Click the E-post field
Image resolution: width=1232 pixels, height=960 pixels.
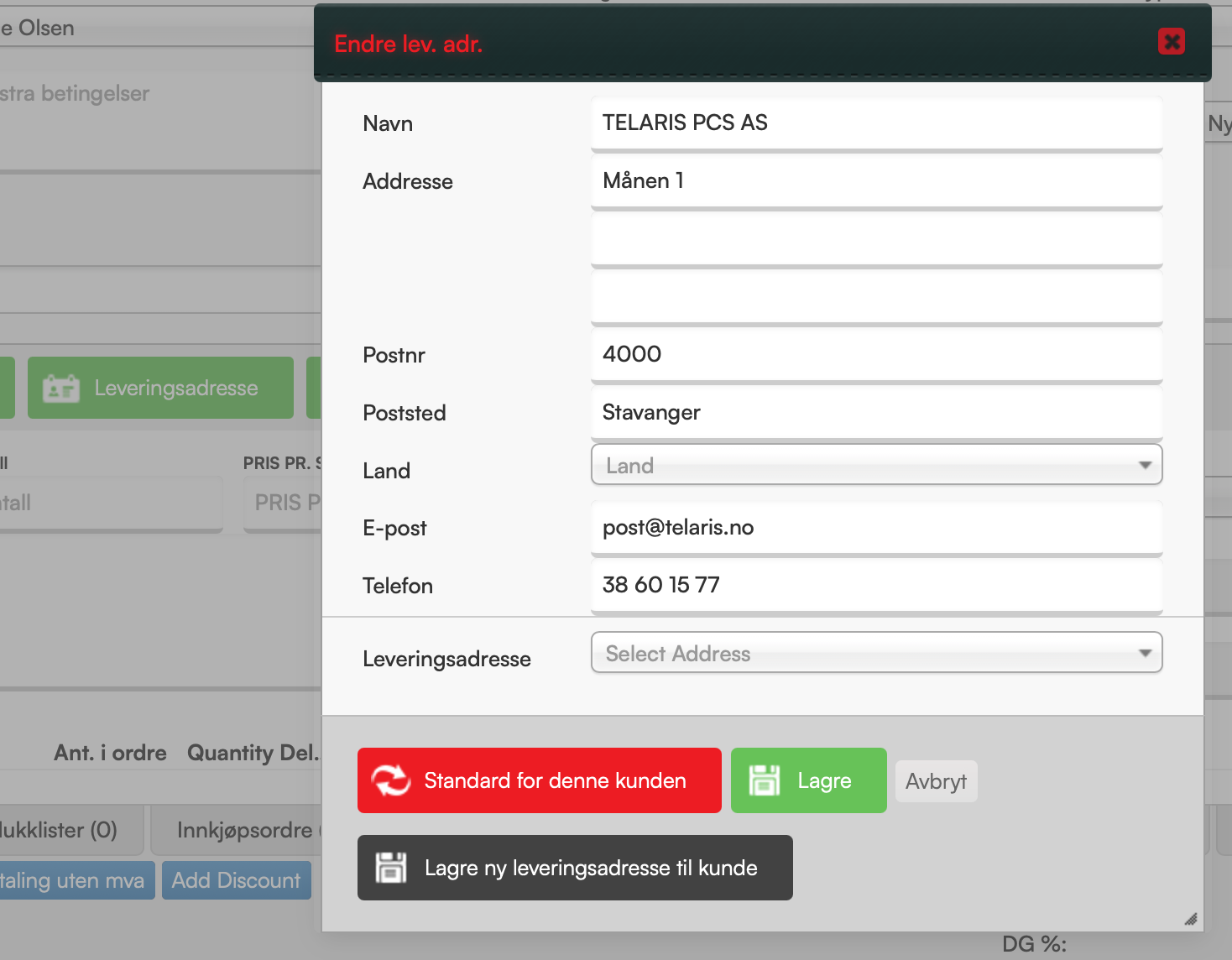[877, 528]
